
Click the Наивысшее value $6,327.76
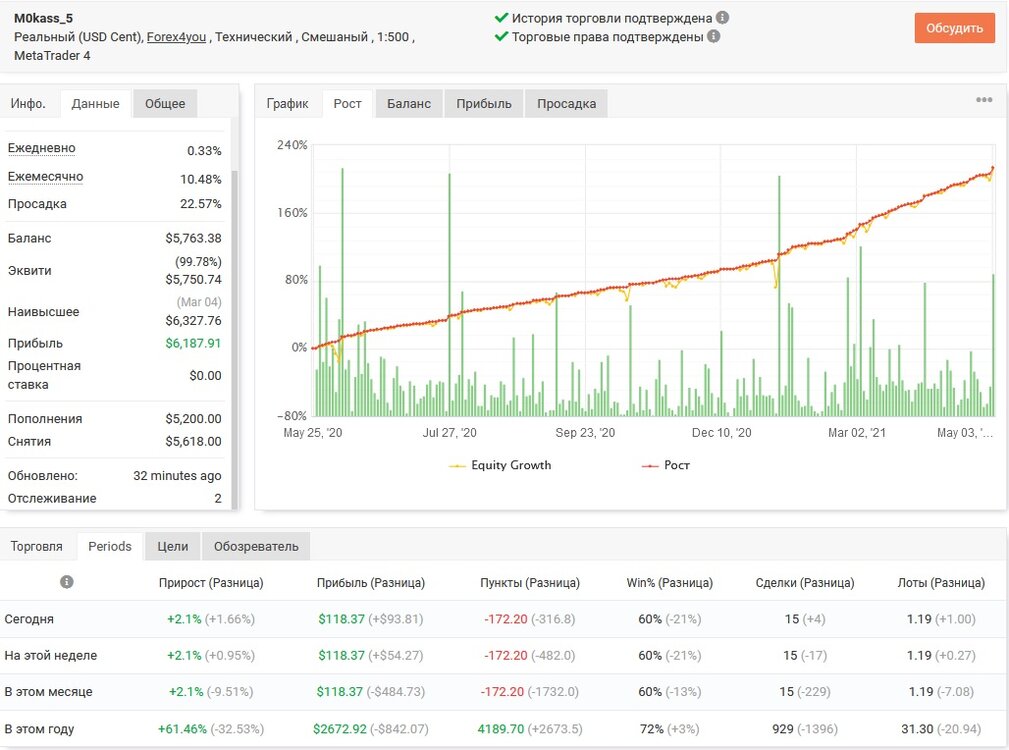[x=193, y=320]
